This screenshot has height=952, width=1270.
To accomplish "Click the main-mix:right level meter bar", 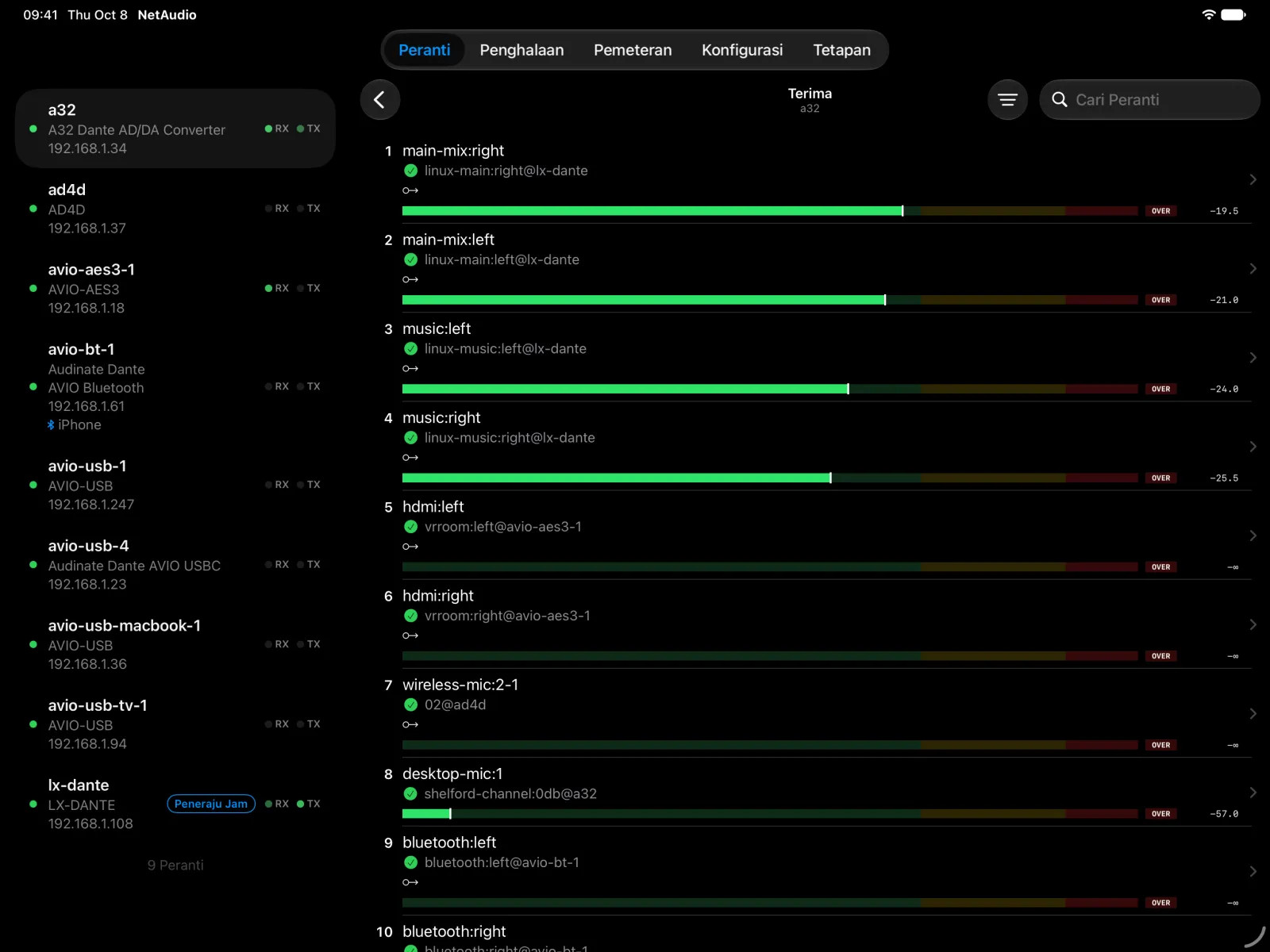I will click(x=770, y=211).
